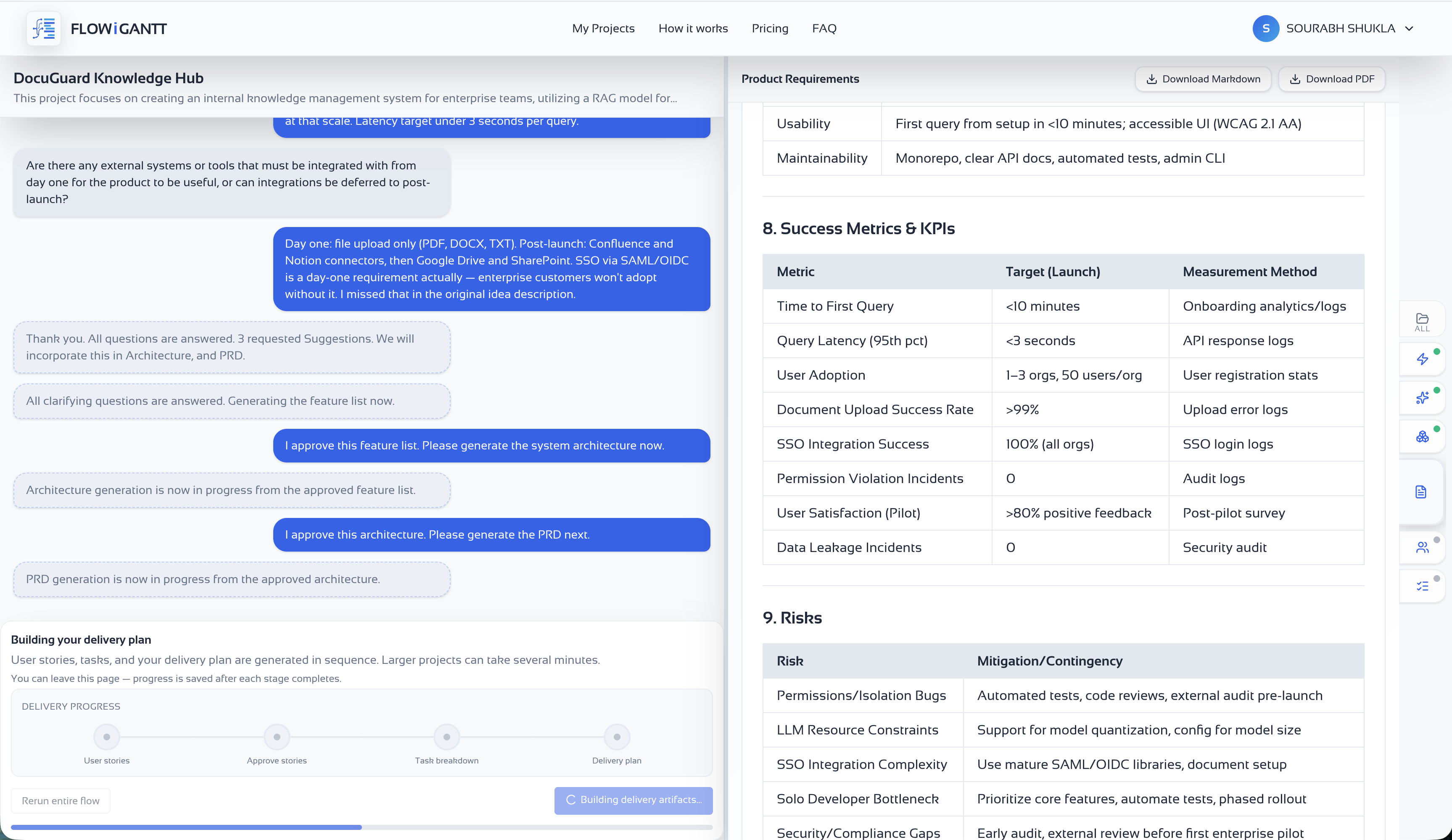Click the '>80% positive feedback' cell
The width and height of the screenshot is (1452, 840).
point(1080,513)
